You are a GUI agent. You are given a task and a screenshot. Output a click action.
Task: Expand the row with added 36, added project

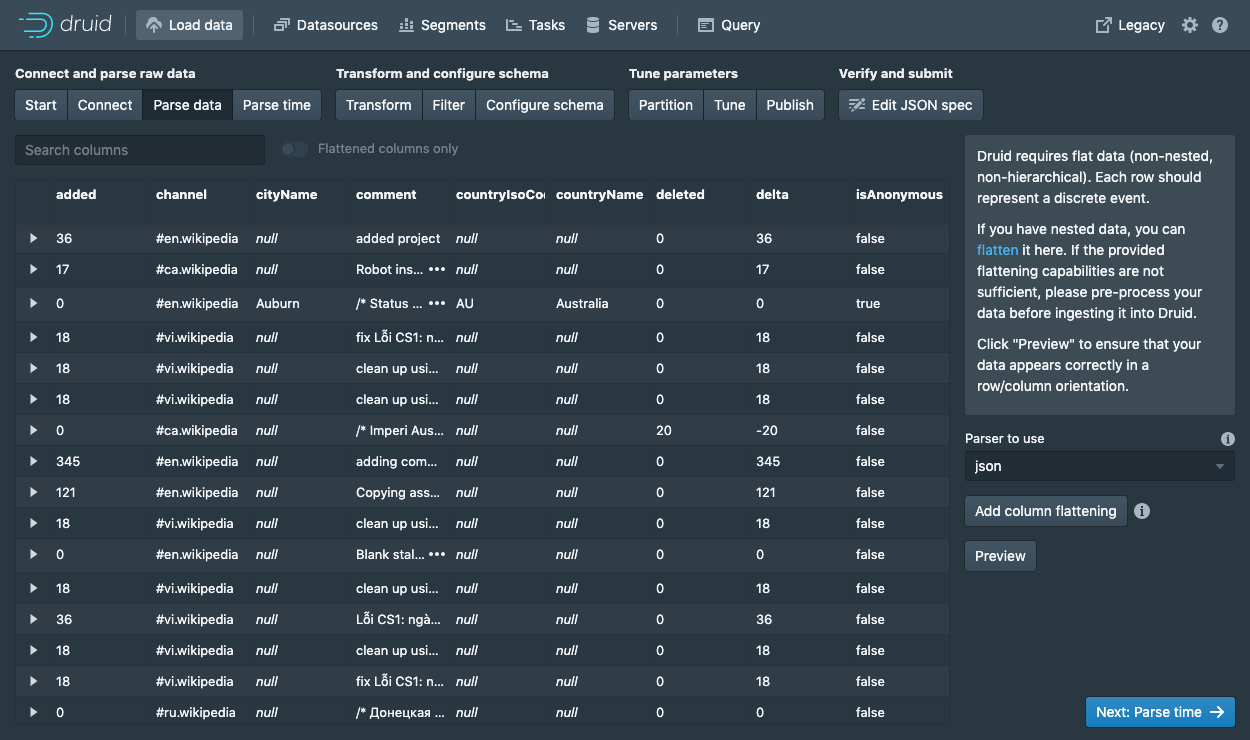coord(33,239)
